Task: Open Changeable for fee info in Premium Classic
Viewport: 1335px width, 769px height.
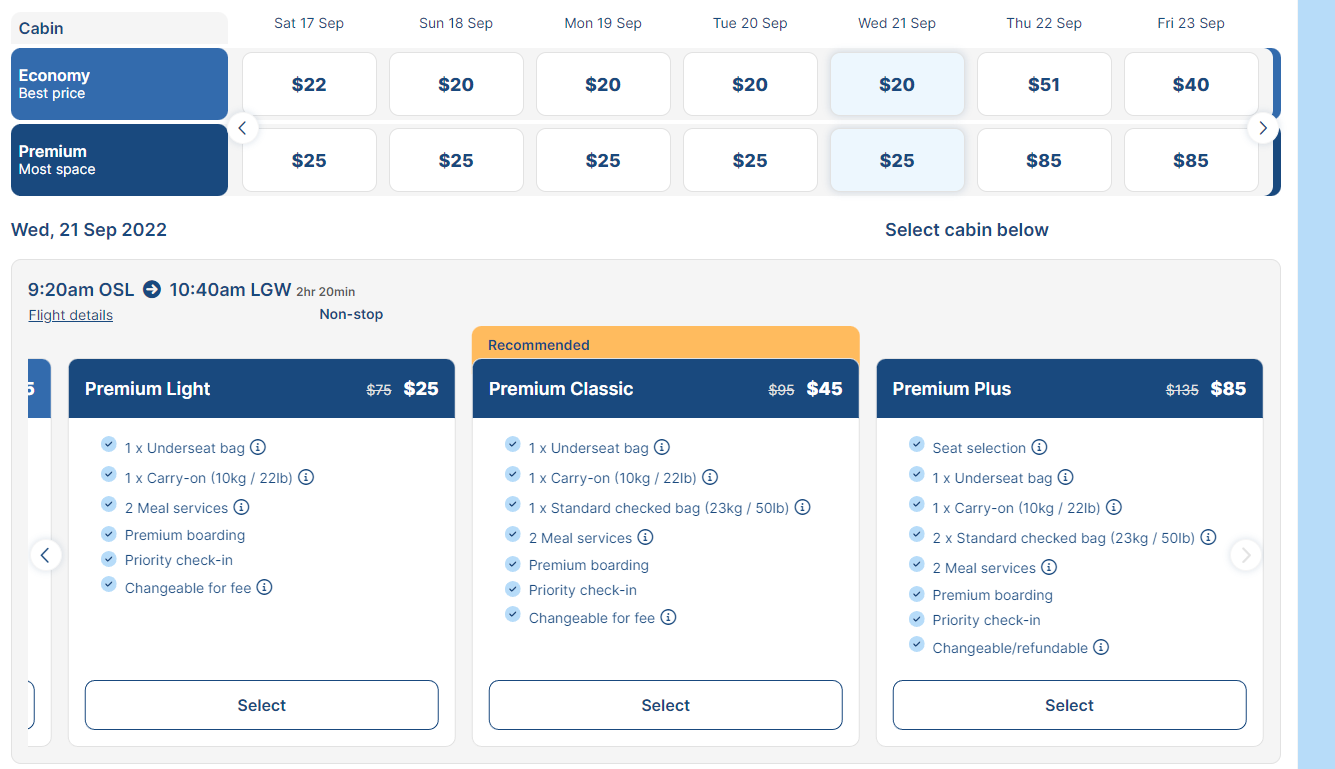Action: pos(668,617)
